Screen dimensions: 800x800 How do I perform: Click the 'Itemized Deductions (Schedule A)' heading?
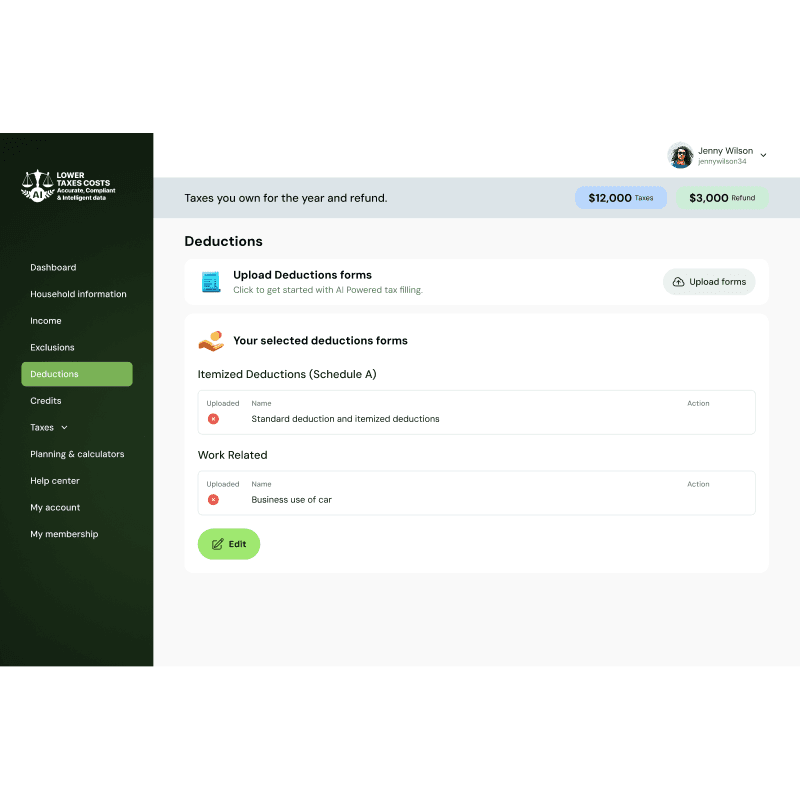(287, 374)
